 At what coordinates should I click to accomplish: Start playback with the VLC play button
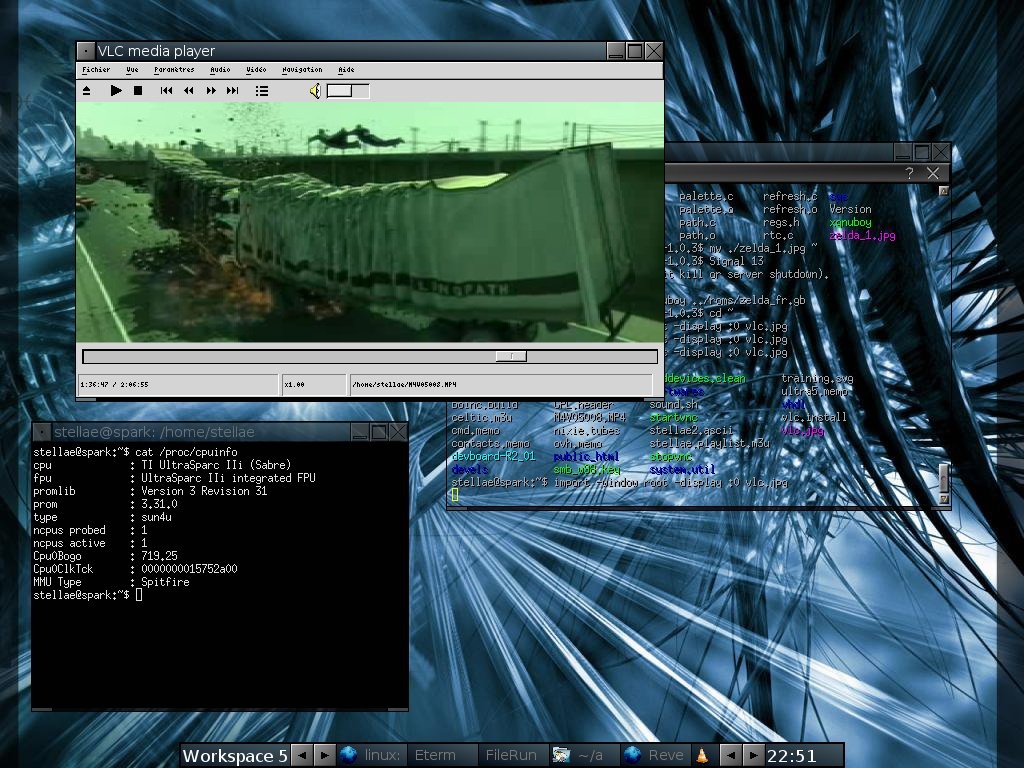click(x=116, y=91)
